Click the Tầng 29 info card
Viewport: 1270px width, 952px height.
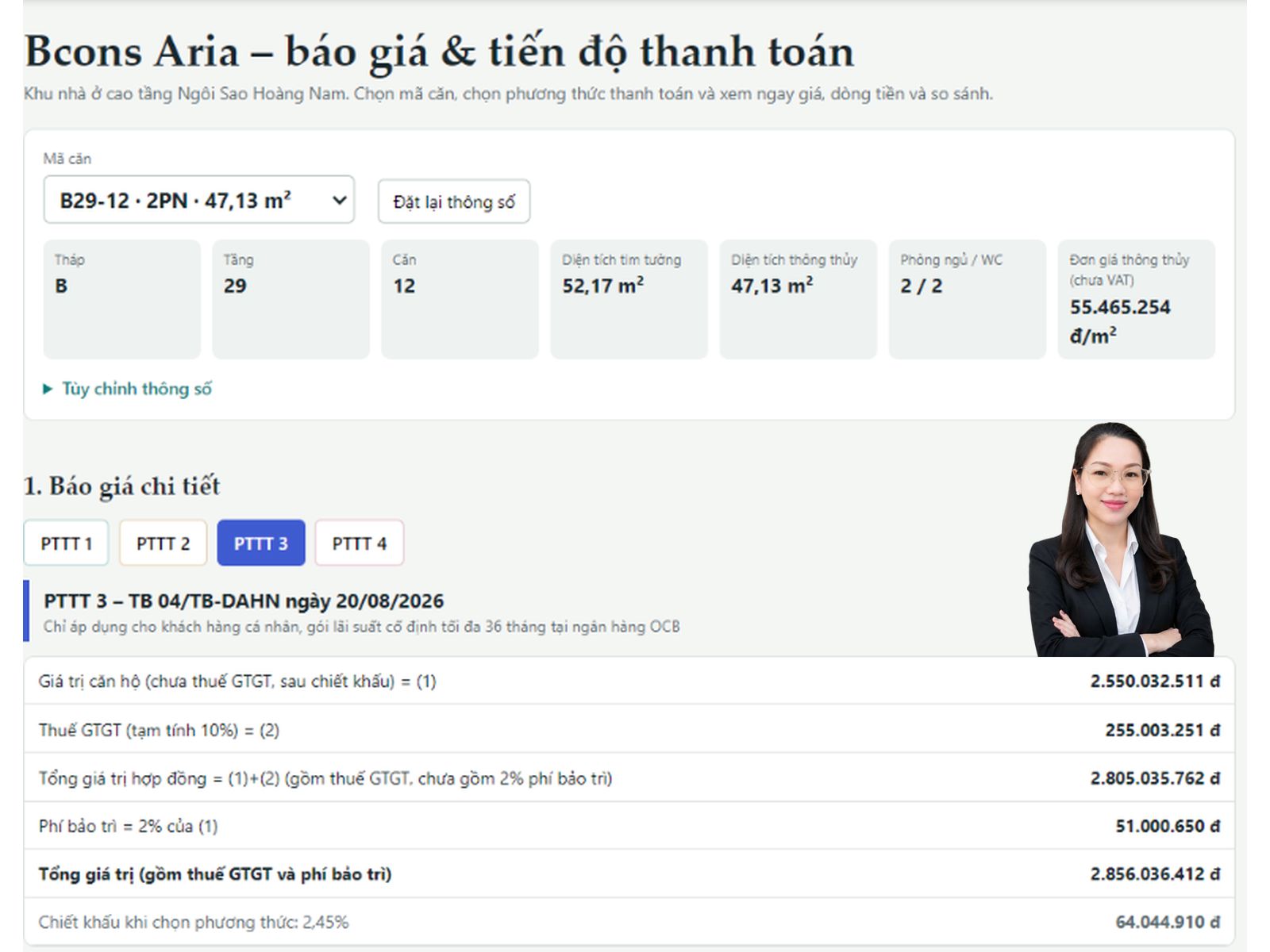pos(291,299)
